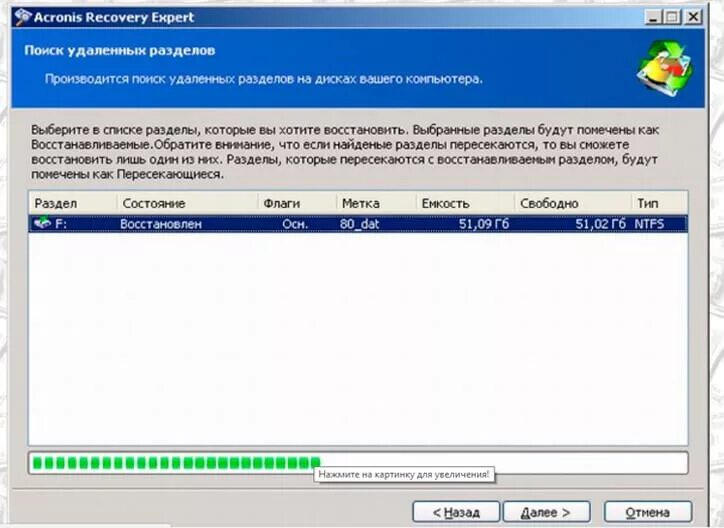724x528 pixels.
Task: Click the NTFS type cell
Action: (649, 224)
